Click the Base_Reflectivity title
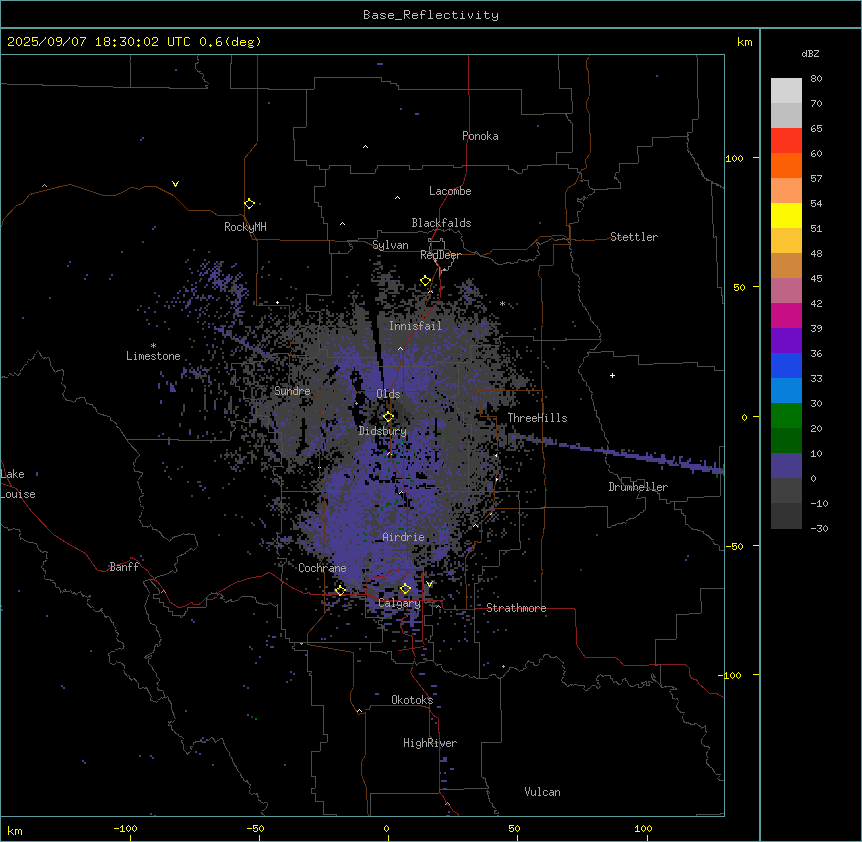The image size is (862, 842). click(431, 15)
